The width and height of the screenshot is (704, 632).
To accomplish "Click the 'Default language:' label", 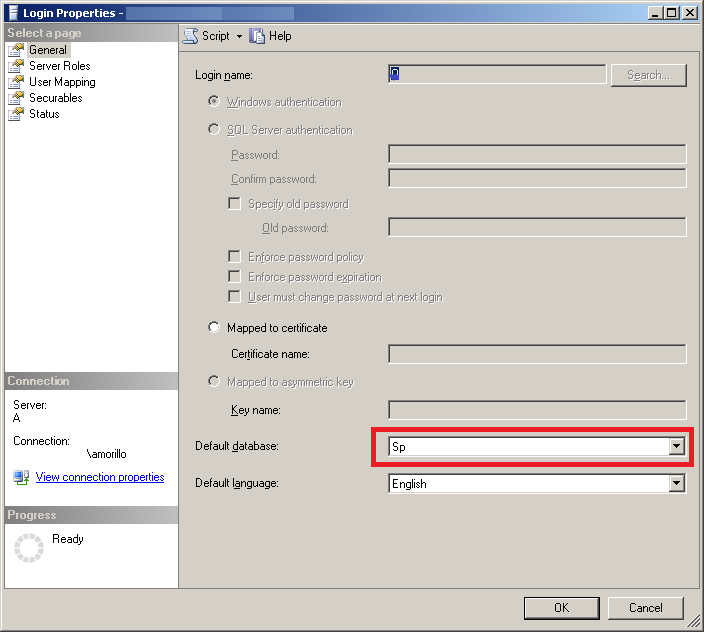I will pos(237,483).
